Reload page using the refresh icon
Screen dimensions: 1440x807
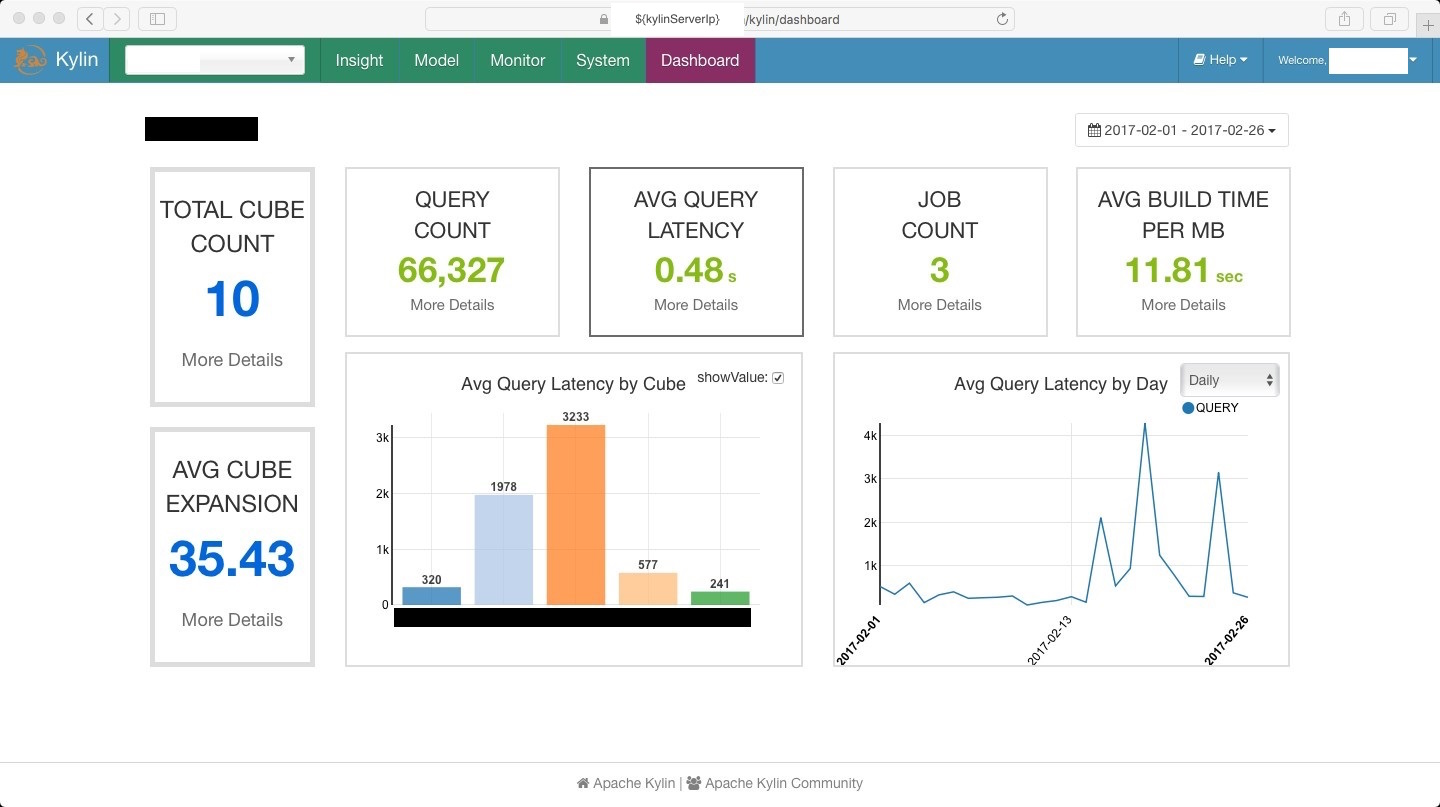point(1002,19)
